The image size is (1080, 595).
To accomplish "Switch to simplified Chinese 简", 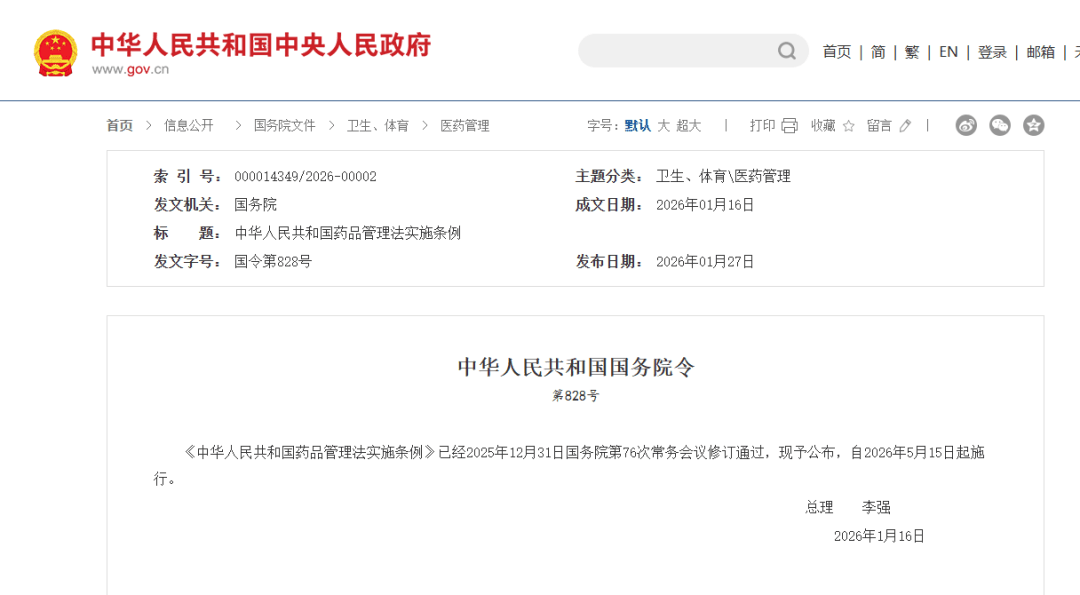I will [878, 52].
